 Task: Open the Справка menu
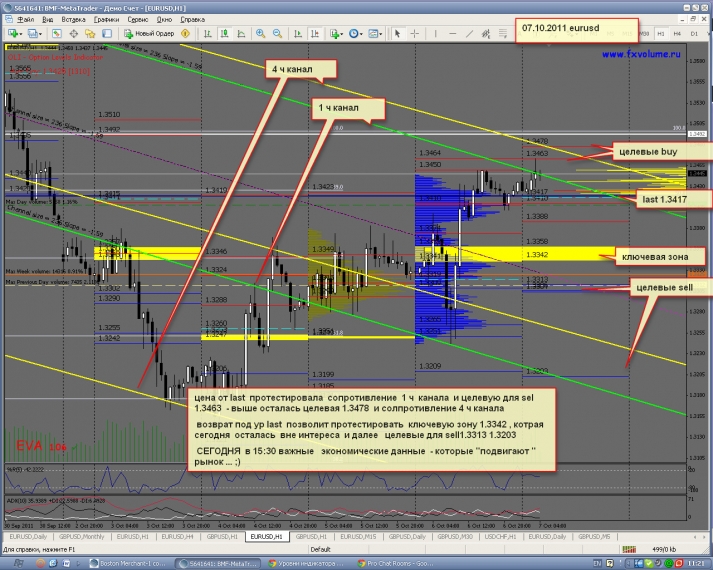[x=192, y=20]
